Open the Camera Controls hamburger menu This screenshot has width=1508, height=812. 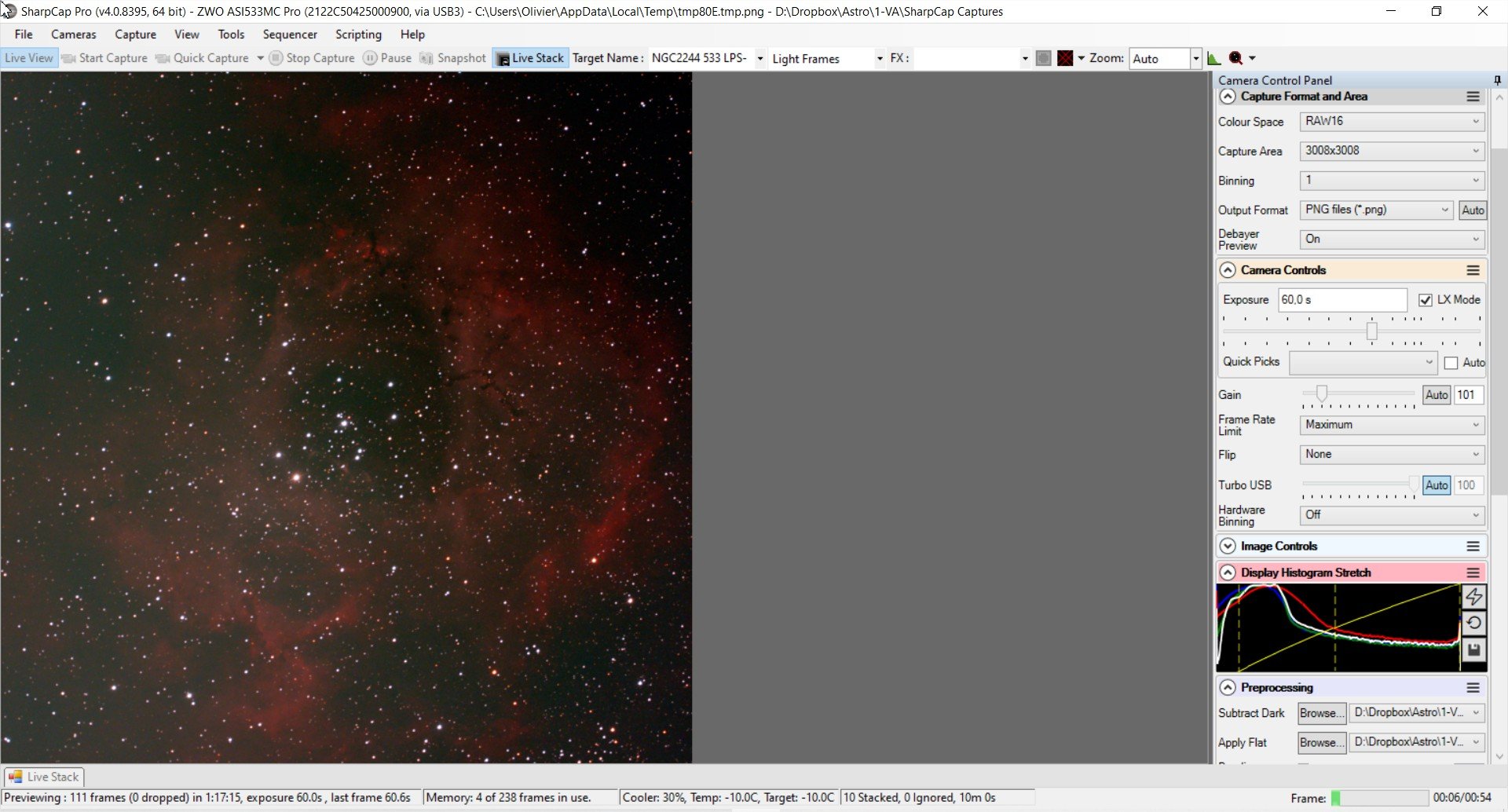click(1473, 270)
